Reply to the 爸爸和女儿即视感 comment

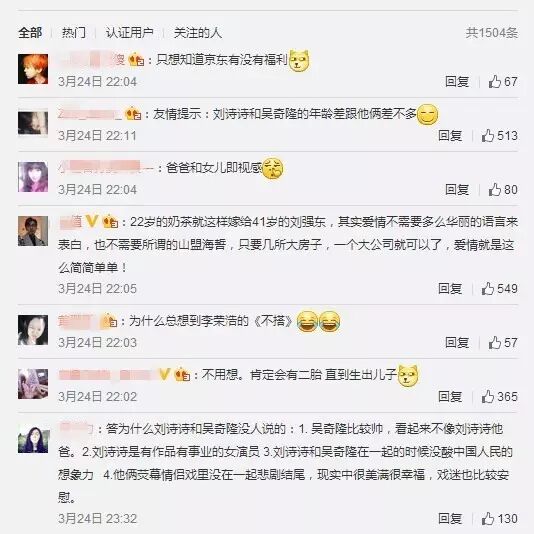(457, 190)
